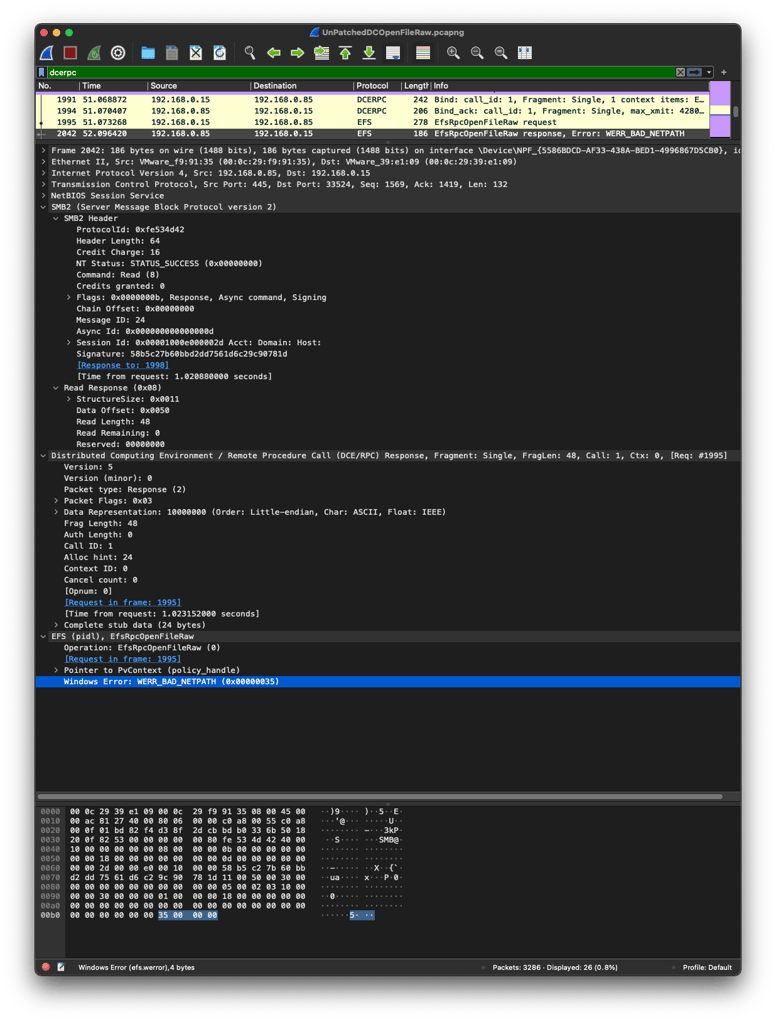Start capturing packets with the shark fin icon

pyautogui.click(x=47, y=53)
